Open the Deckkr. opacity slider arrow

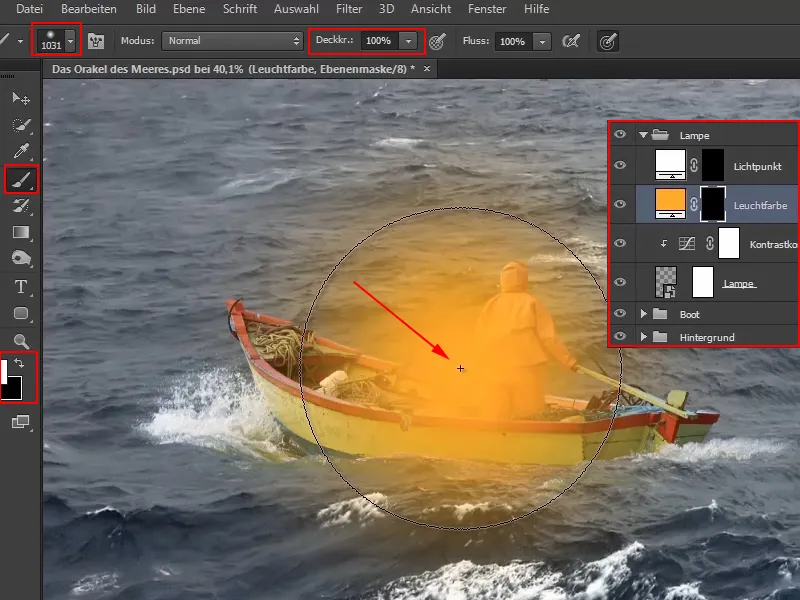click(x=408, y=41)
